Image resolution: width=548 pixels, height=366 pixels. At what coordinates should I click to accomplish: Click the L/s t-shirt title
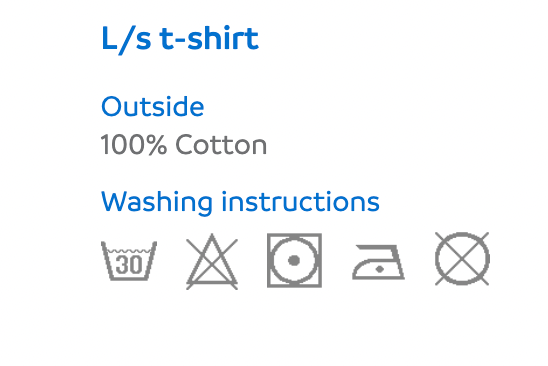pyautogui.click(x=180, y=39)
